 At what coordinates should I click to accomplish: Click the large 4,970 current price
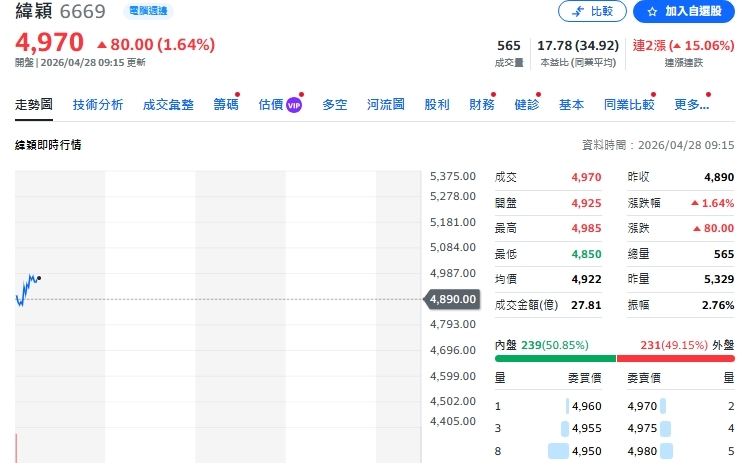pos(49,42)
